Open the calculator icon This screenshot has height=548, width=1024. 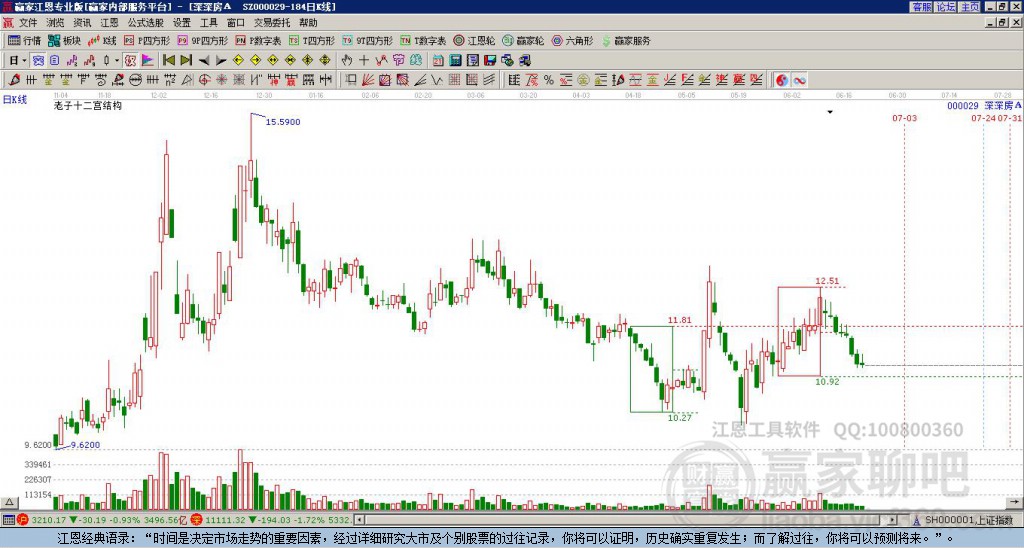point(455,61)
